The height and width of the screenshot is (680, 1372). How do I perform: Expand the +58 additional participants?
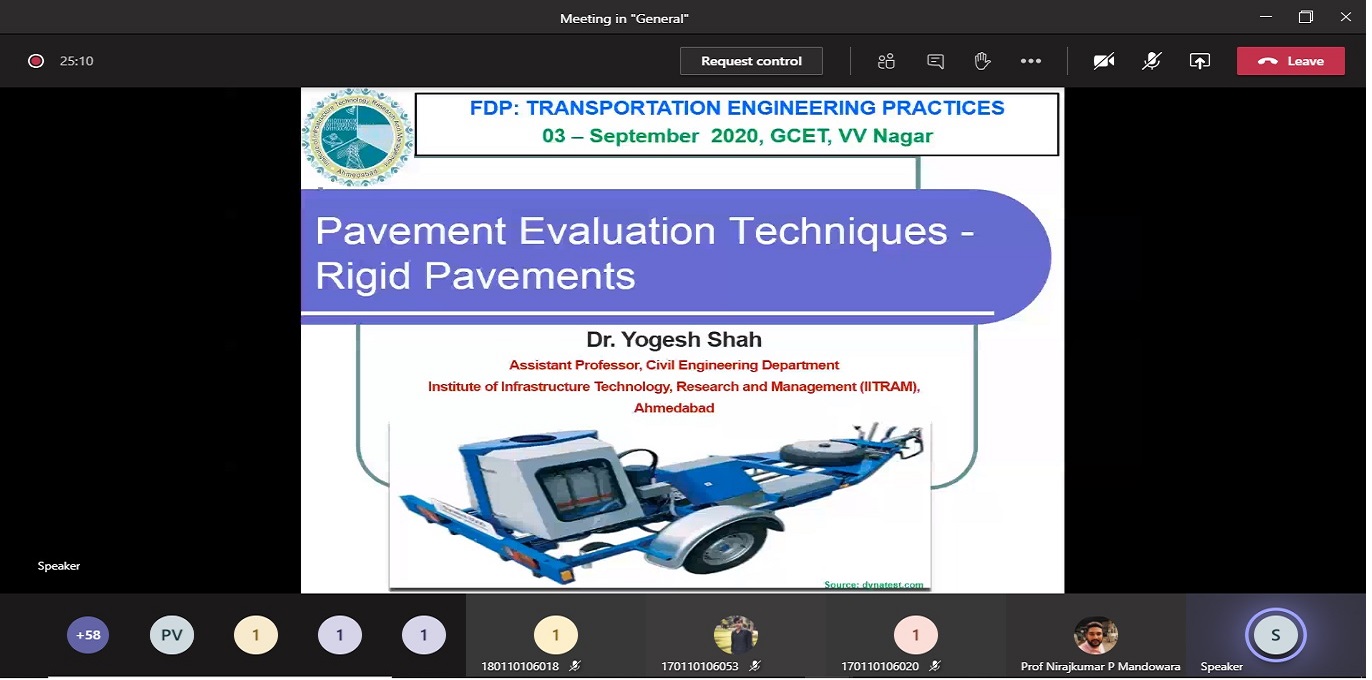[x=88, y=635]
